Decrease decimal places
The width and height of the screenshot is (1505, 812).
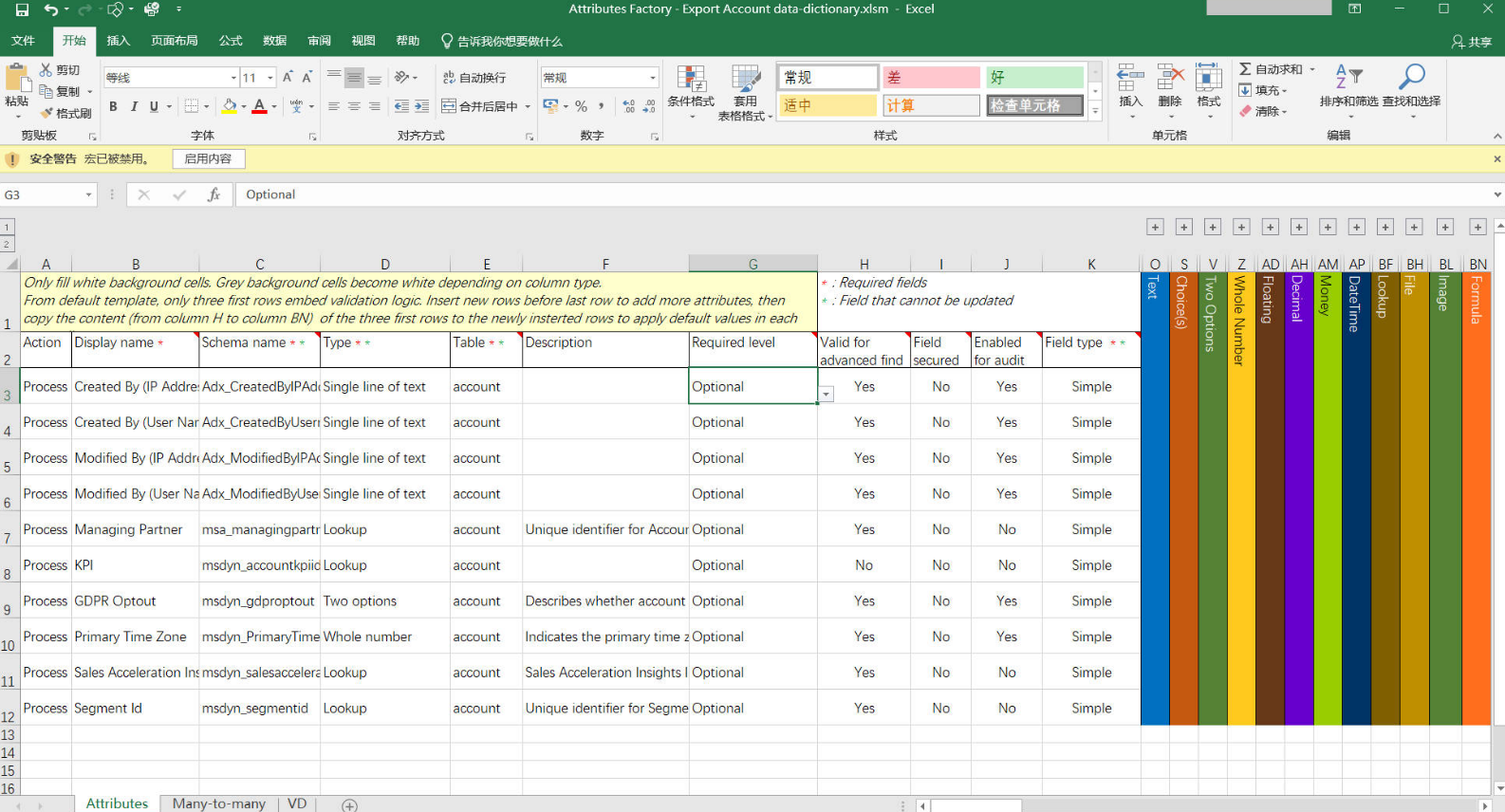click(x=649, y=106)
